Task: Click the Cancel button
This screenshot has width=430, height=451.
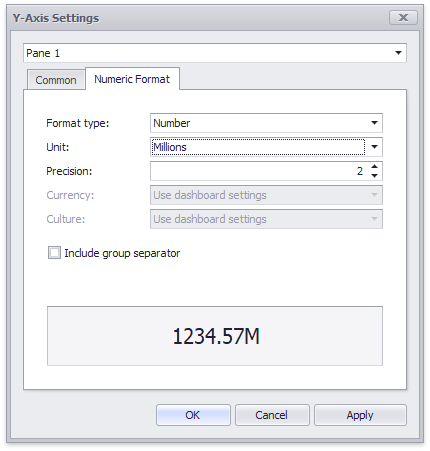Action: [x=272, y=415]
